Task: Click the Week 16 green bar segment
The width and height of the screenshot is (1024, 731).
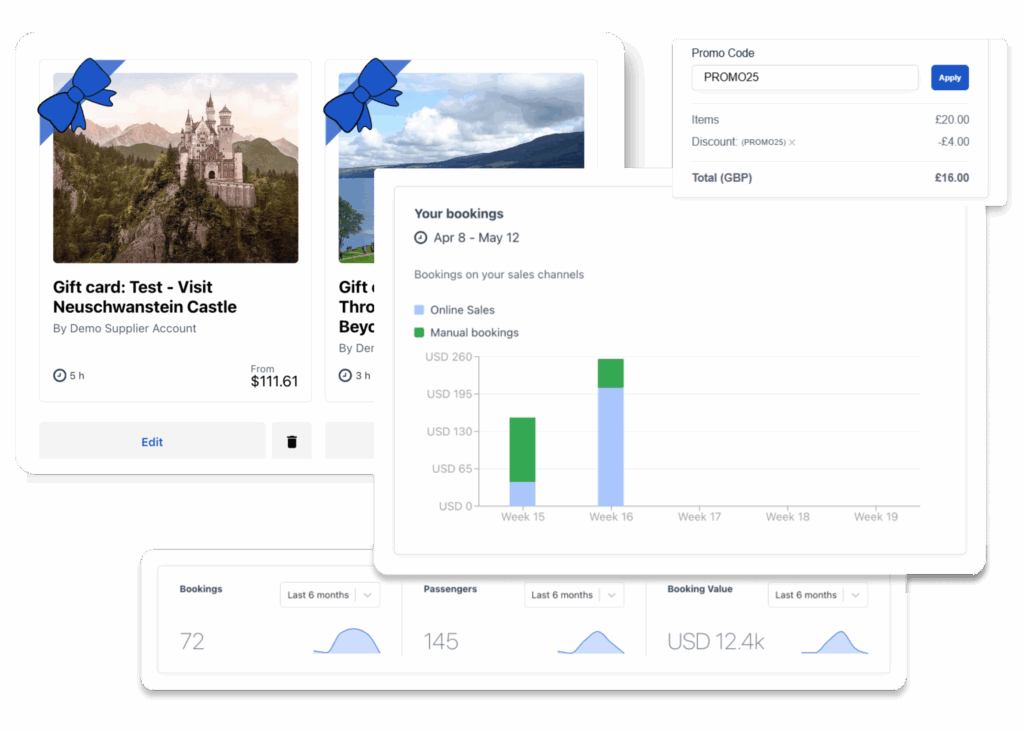Action: [611, 374]
